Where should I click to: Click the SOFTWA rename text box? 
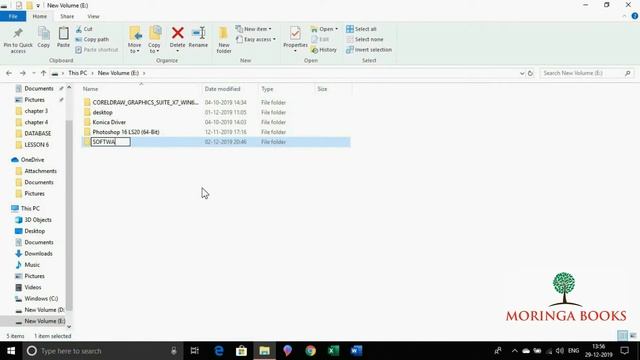(x=111, y=142)
